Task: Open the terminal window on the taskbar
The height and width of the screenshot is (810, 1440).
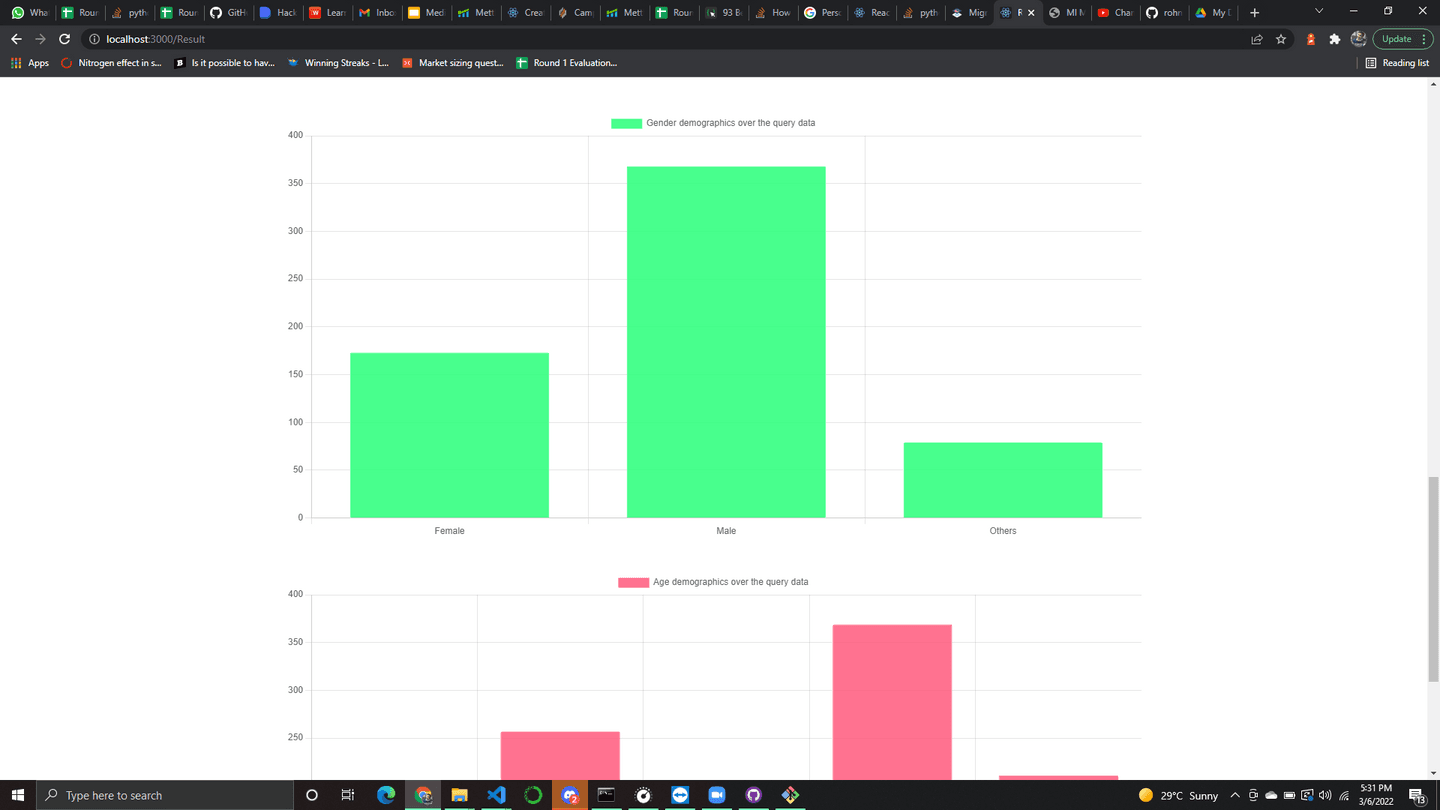Action: pos(606,795)
